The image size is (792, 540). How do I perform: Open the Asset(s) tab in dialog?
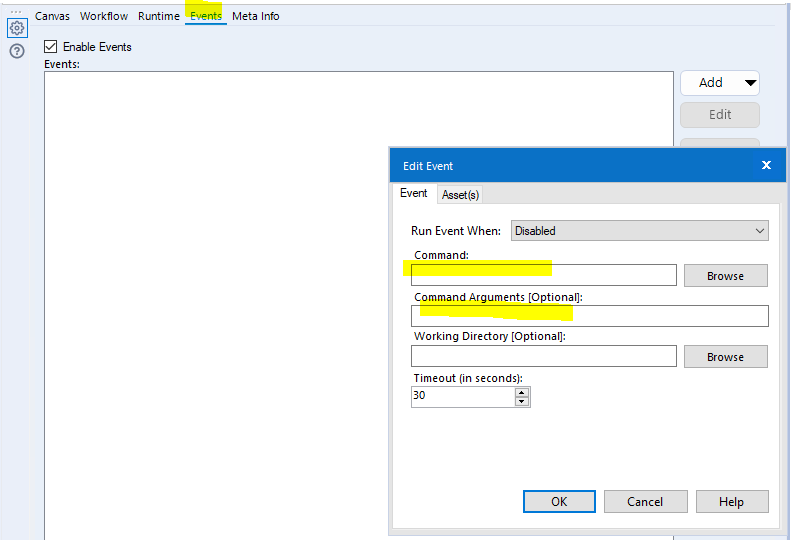pos(460,195)
